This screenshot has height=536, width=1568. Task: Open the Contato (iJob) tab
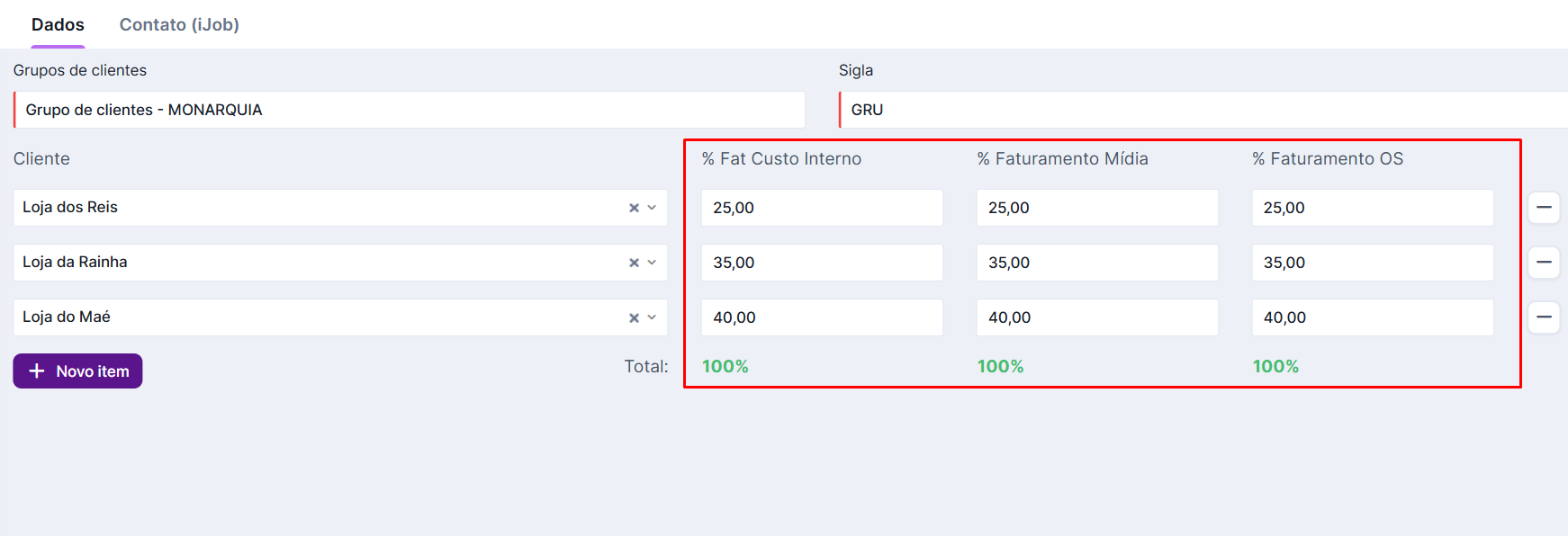point(179,24)
